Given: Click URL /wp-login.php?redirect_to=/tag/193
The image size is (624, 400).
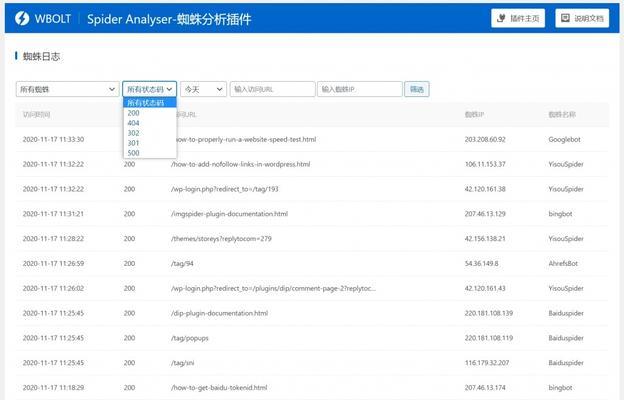Looking at the screenshot, I should coord(224,189).
